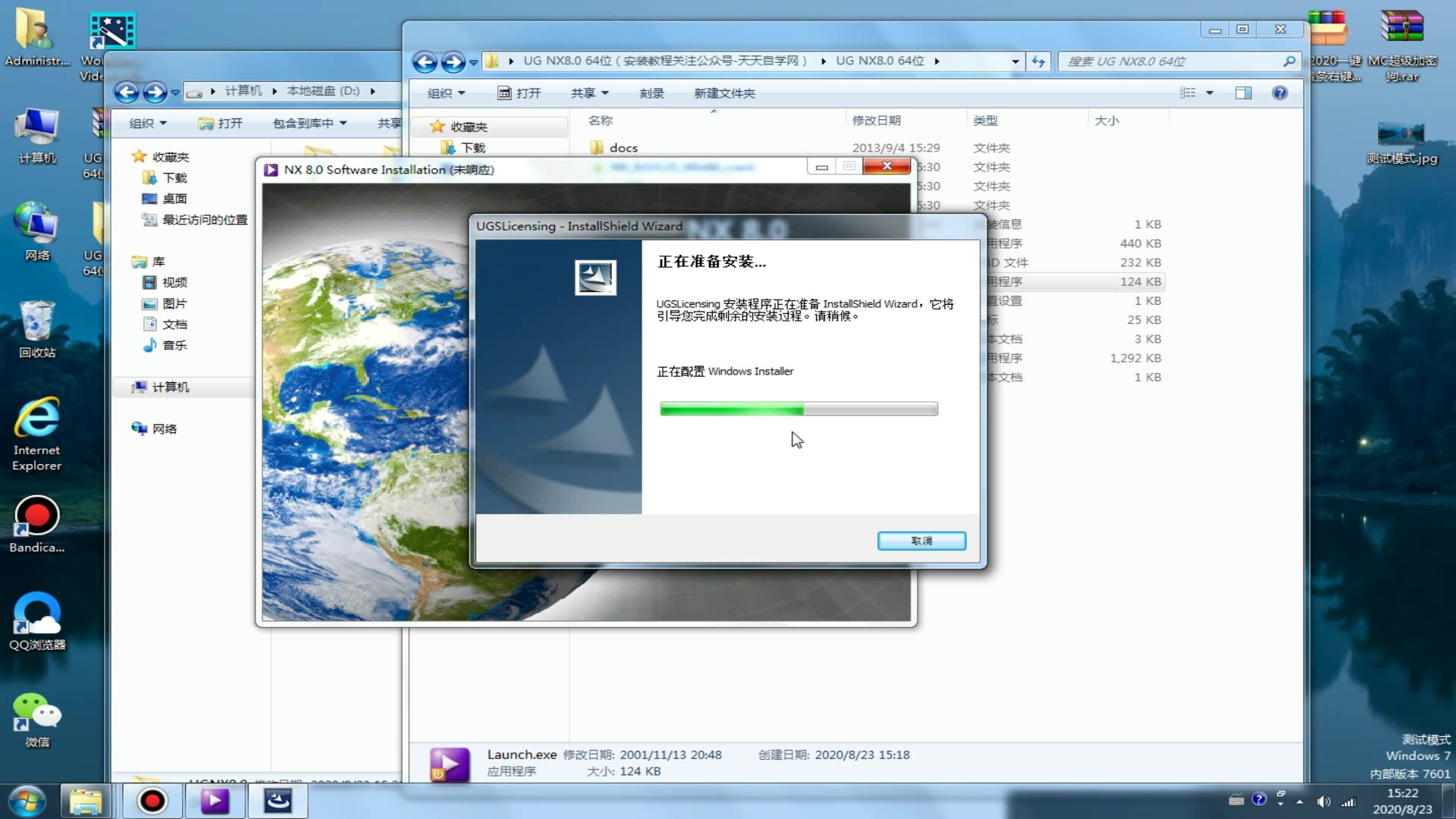Screen dimensions: 1456x819
Task: Click 刻录 in the explorer toolbar
Action: 651,93
